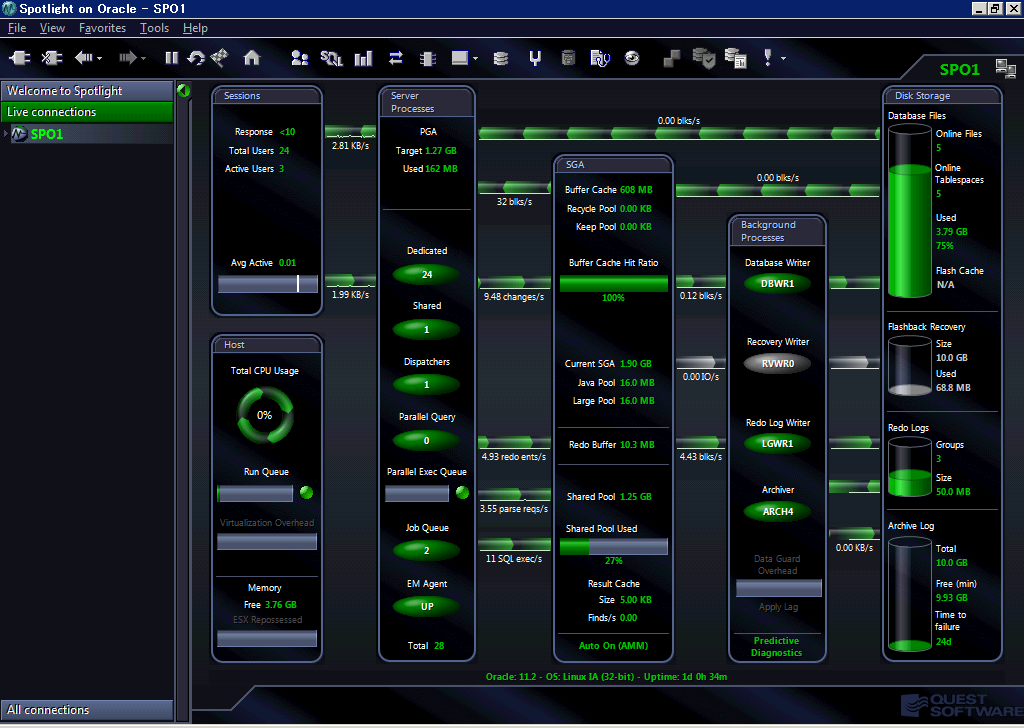Viewport: 1024px width, 728px height.
Task: Pause monitoring with the pause icon
Action: coord(172,58)
